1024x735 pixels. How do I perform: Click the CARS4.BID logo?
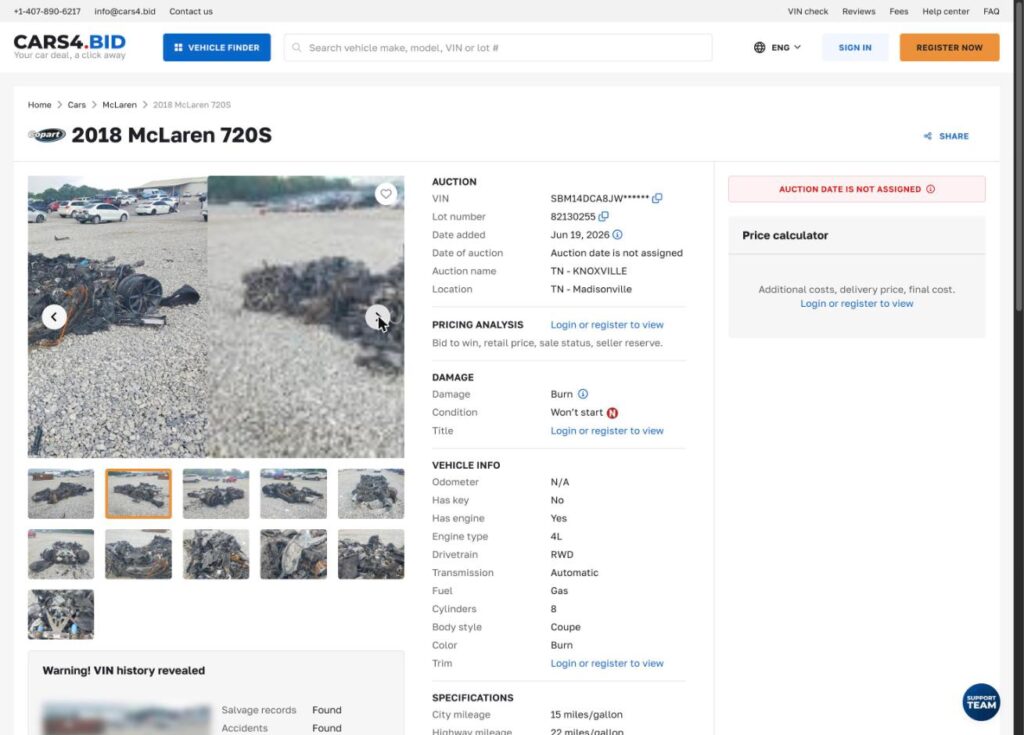[70, 46]
